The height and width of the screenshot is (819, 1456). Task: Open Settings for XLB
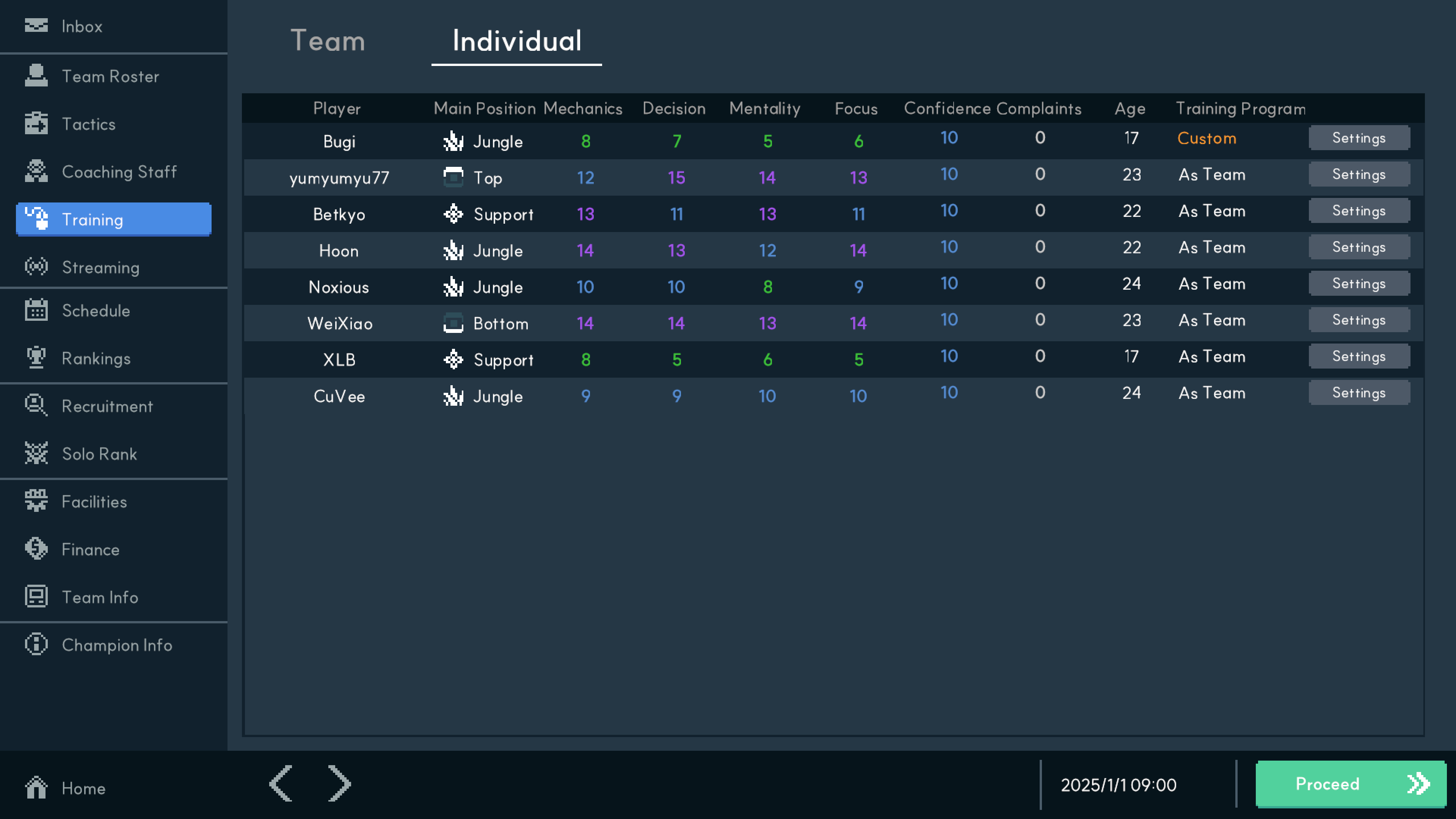click(1359, 356)
